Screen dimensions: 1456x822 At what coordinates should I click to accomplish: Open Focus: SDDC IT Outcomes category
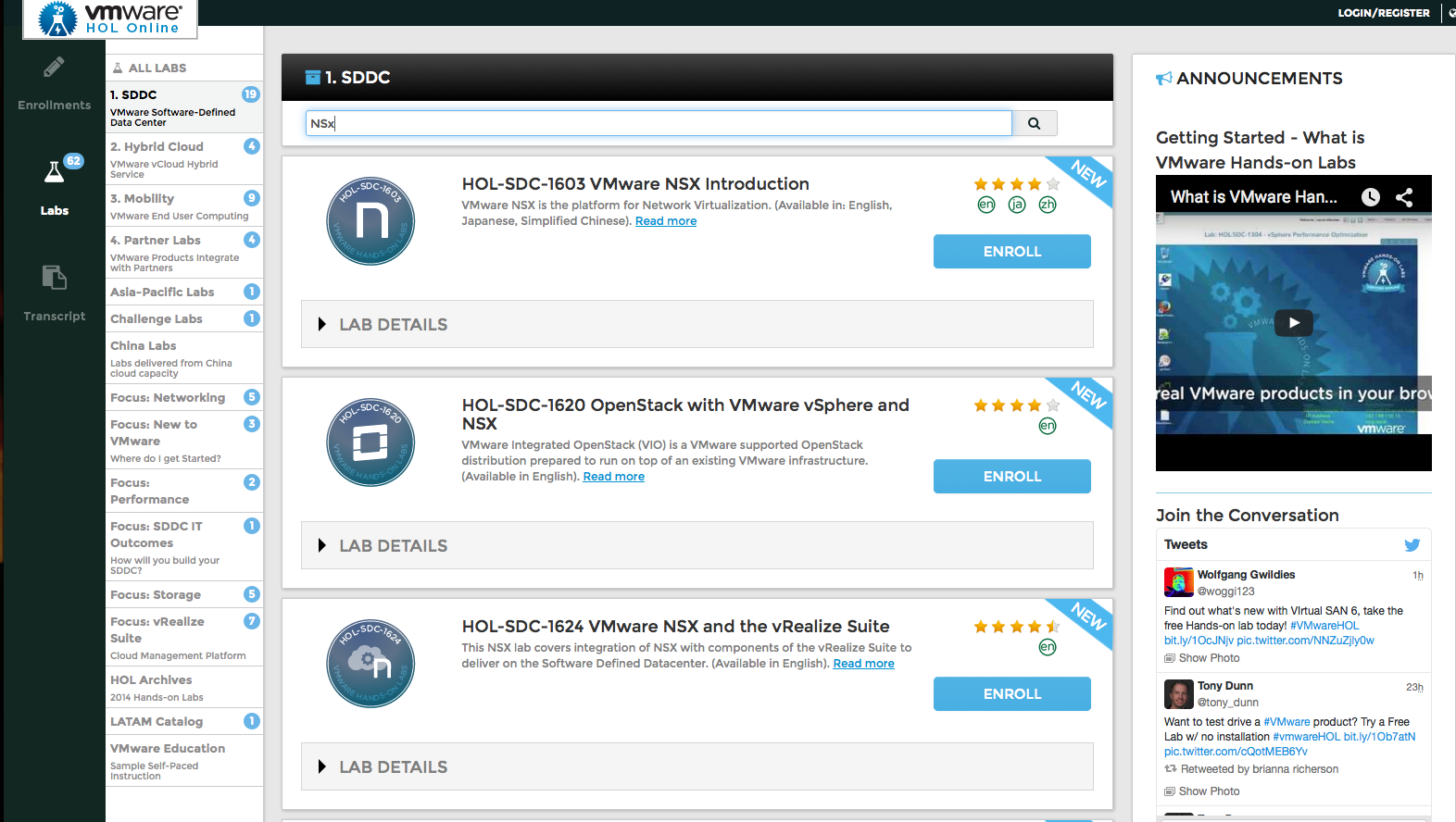[184, 547]
